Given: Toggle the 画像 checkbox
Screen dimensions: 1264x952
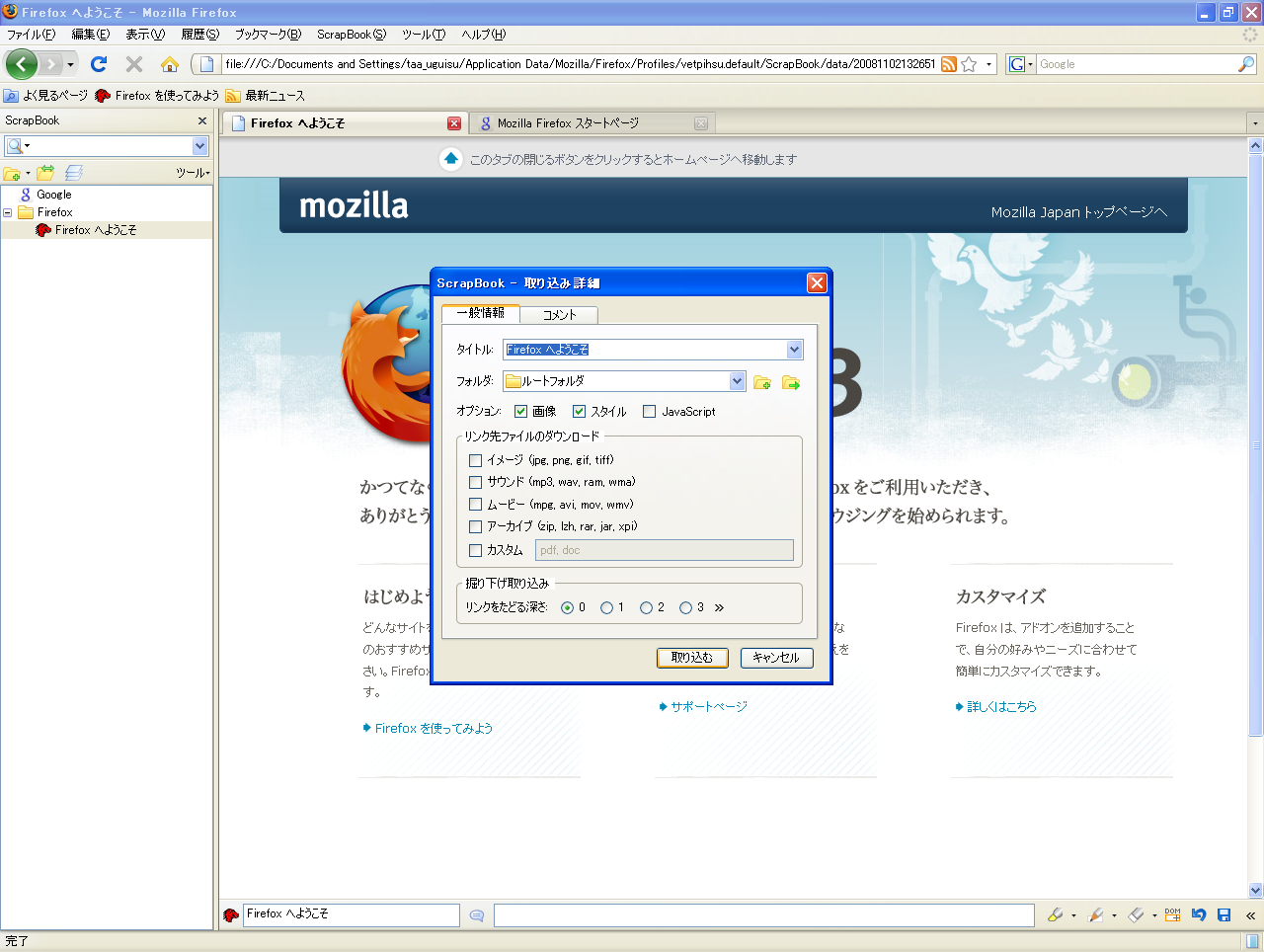Looking at the screenshot, I should point(520,412).
